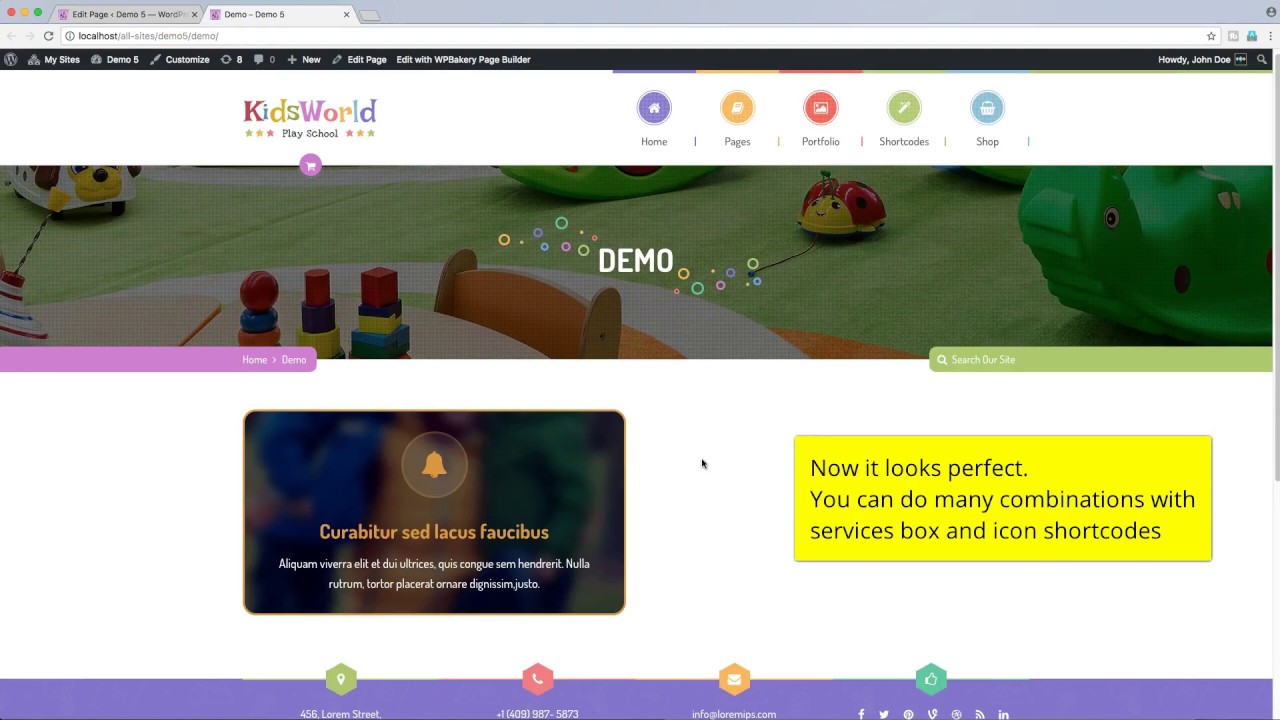Viewport: 1280px width, 720px height.
Task: Click the admin bar search magnifier icon
Action: [1262, 59]
